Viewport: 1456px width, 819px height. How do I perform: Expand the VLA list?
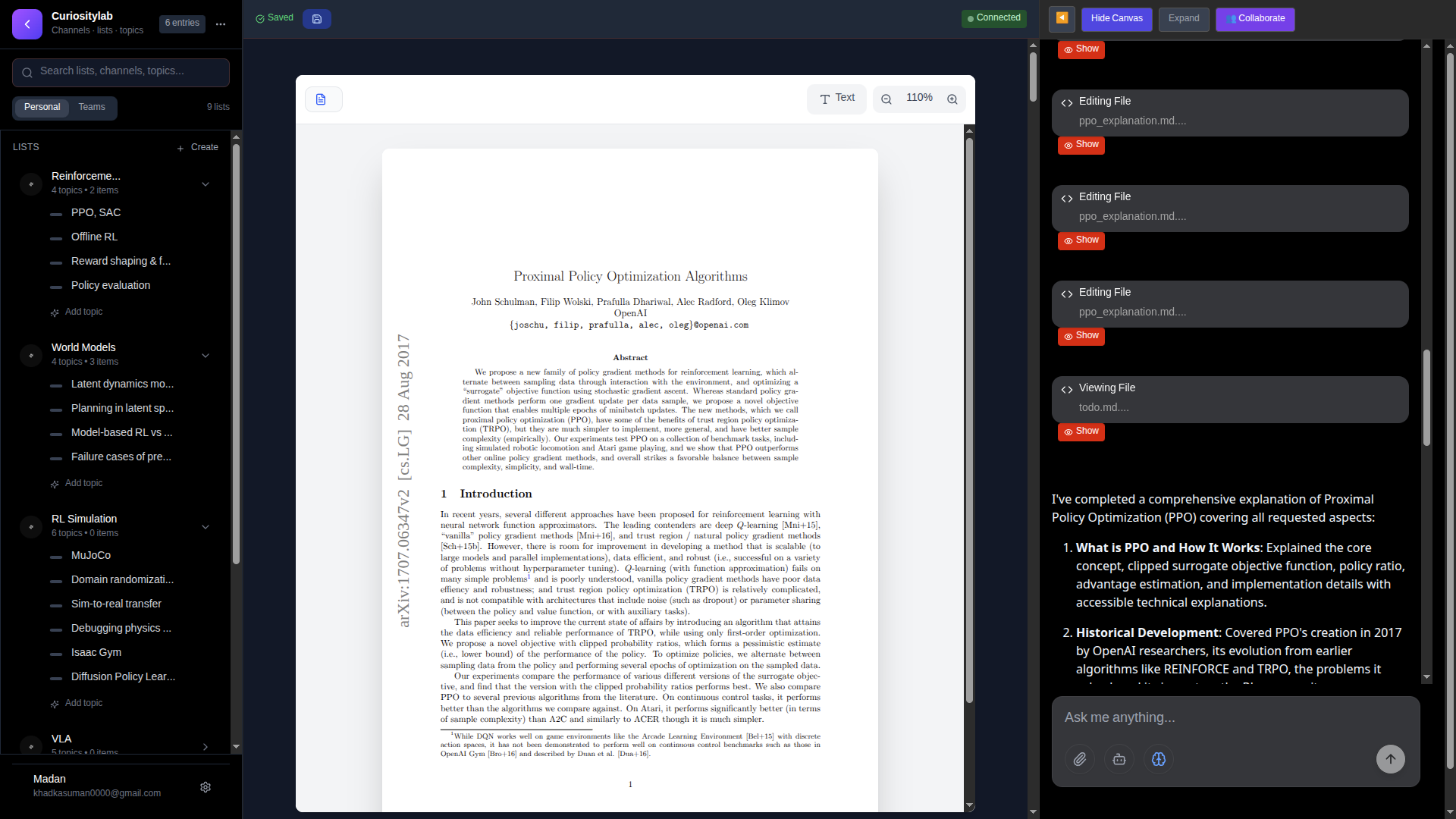point(205,746)
